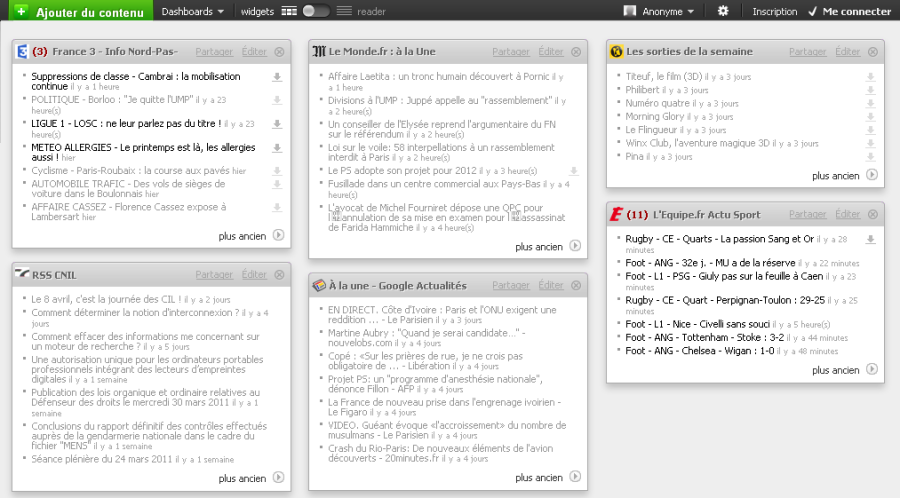Close the France 3 Info Nord-Pas widget
Screen dimensions: 900x498
tap(280, 52)
